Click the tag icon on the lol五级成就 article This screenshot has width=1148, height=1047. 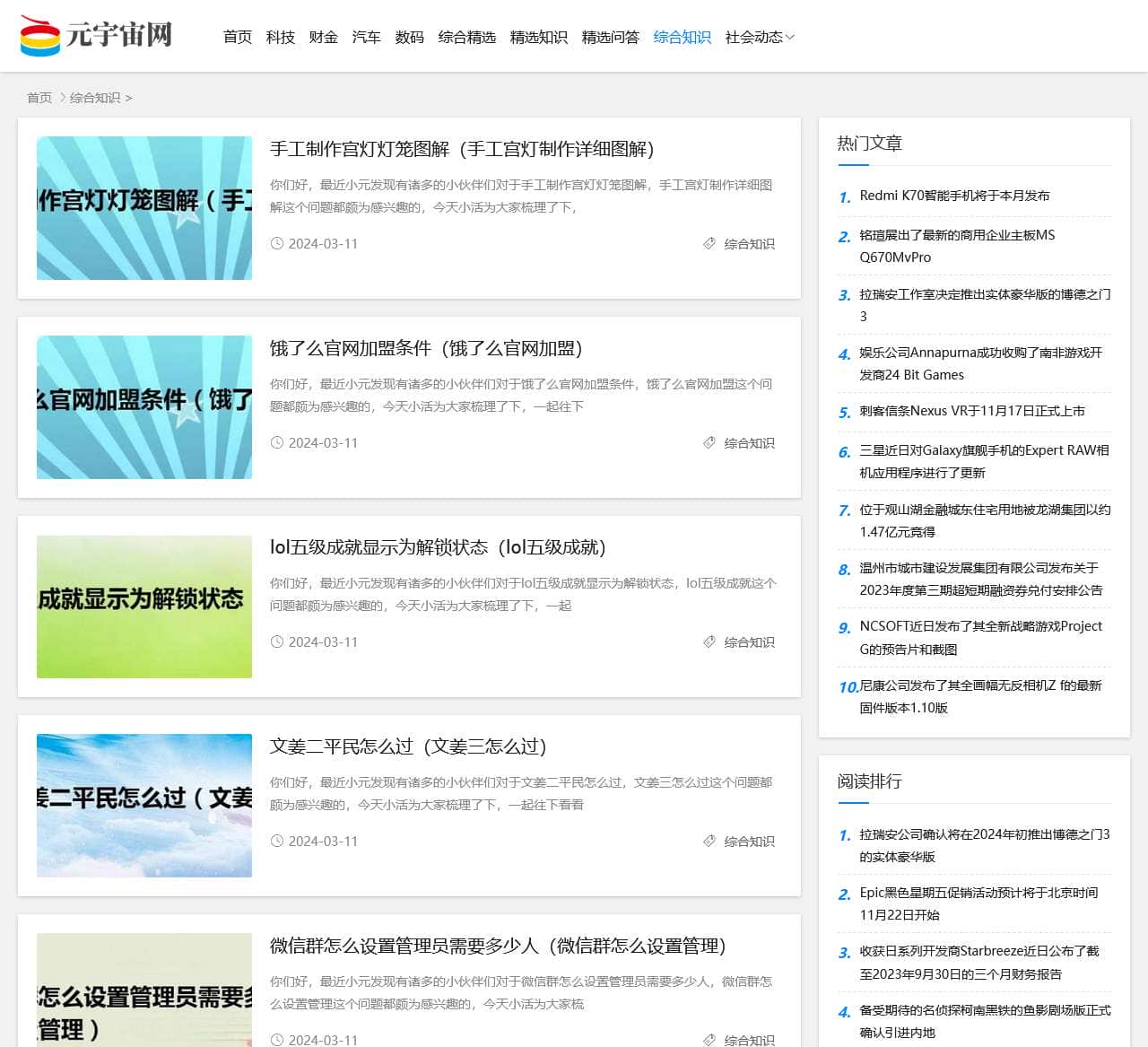(x=709, y=641)
